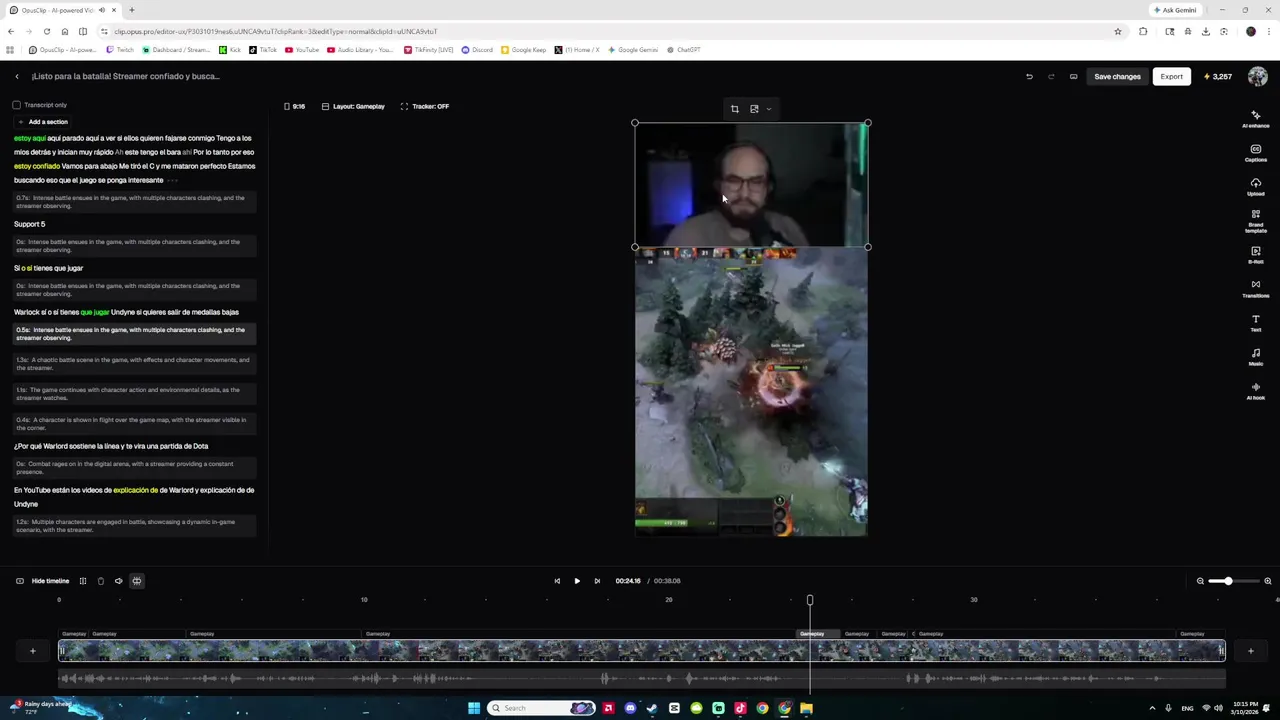The height and width of the screenshot is (720, 1280).
Task: Click the timeline playhead marker
Action: [x=810, y=600]
